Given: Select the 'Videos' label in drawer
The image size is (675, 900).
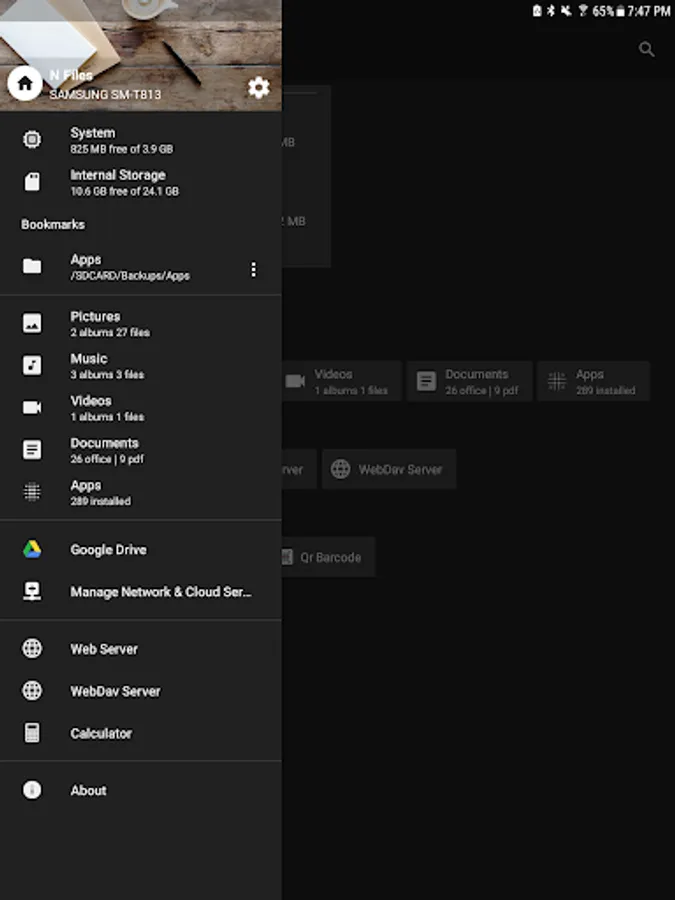Looking at the screenshot, I should tap(91, 401).
